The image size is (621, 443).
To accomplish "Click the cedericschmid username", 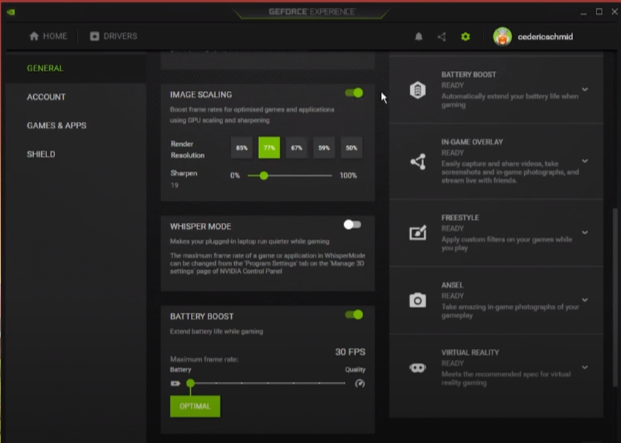I will [545, 37].
